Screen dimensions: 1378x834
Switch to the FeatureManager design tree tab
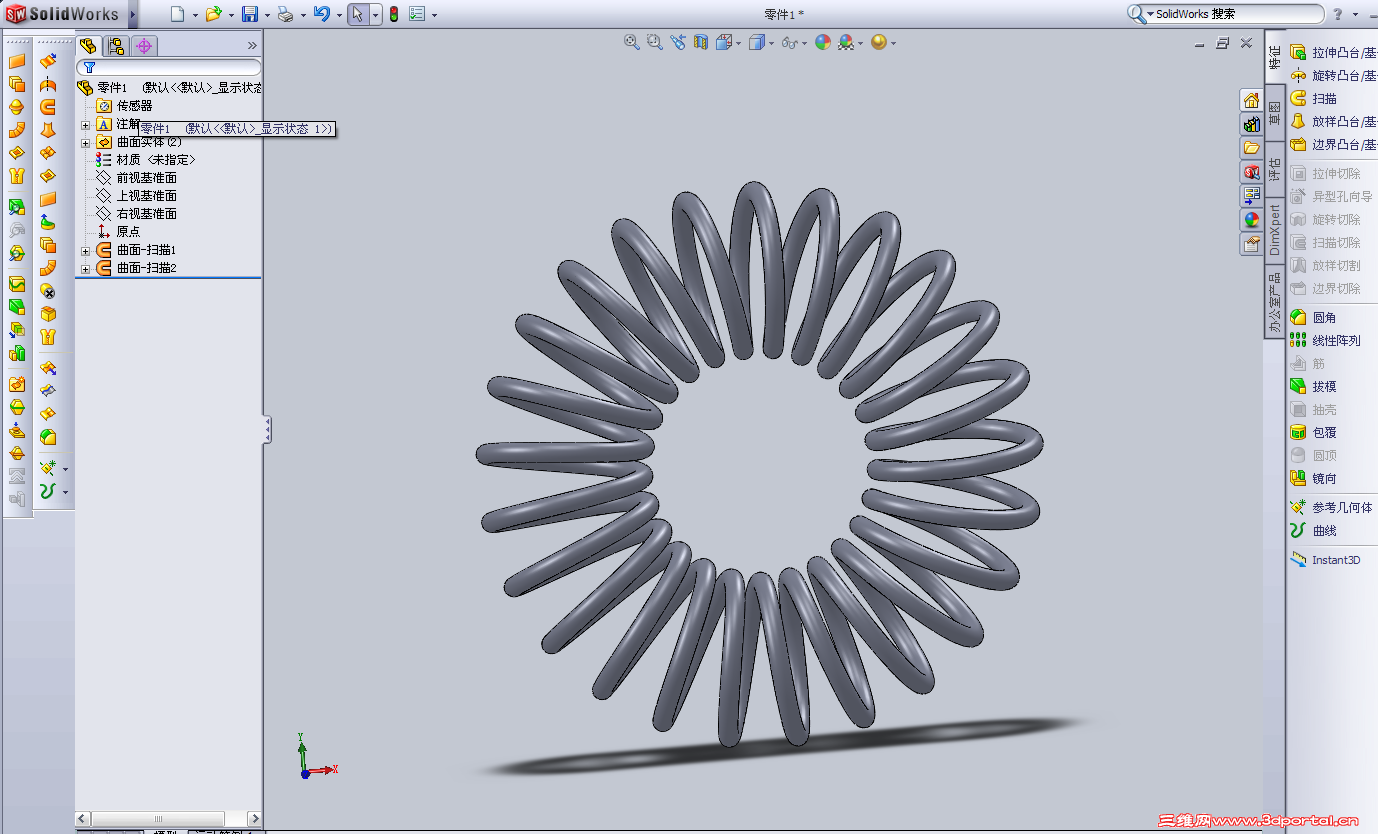click(89, 46)
